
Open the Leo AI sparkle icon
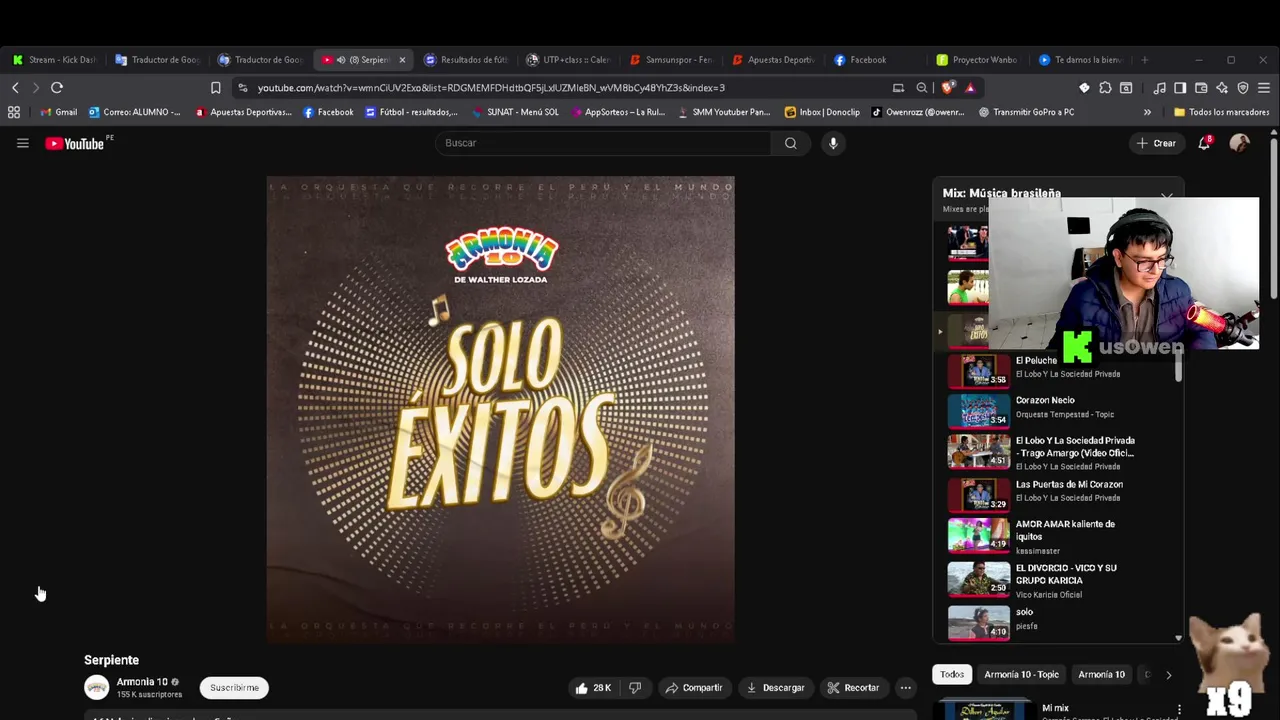[1222, 87]
